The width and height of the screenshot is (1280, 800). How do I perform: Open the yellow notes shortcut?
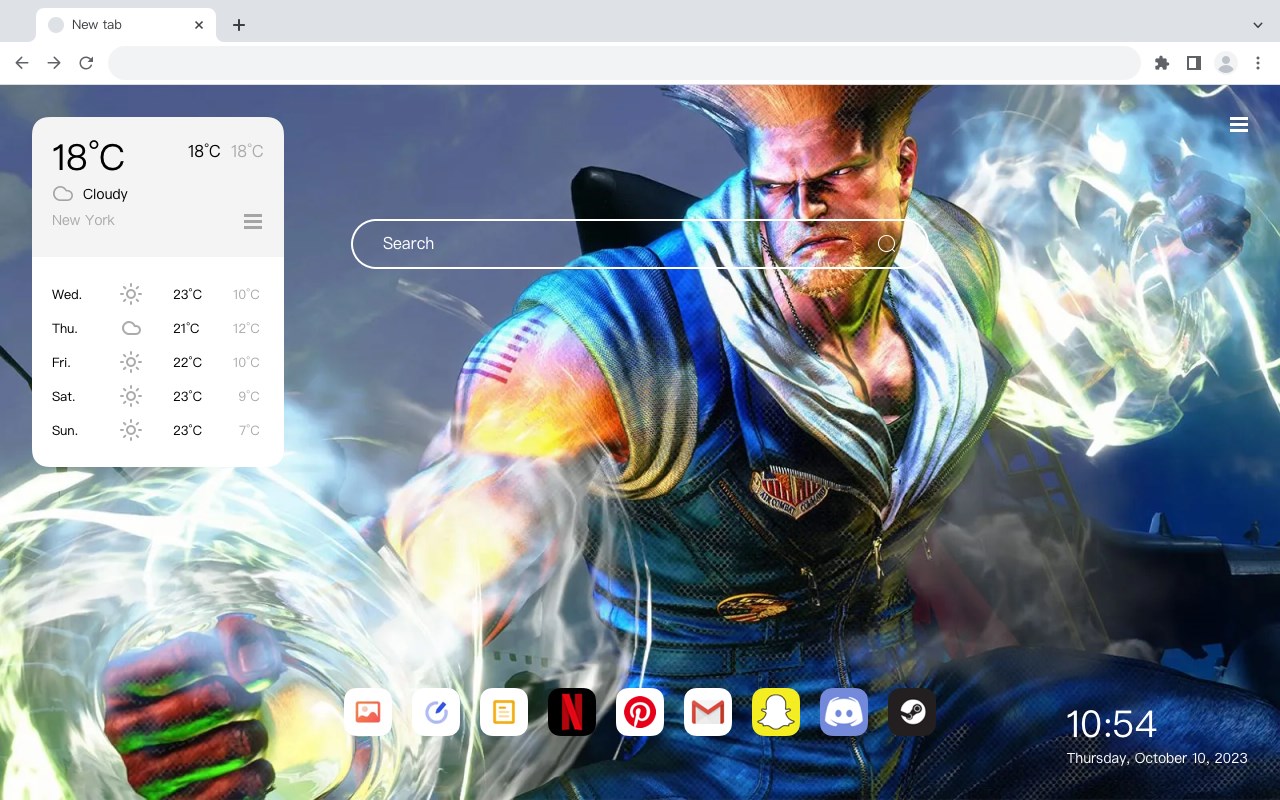(504, 712)
